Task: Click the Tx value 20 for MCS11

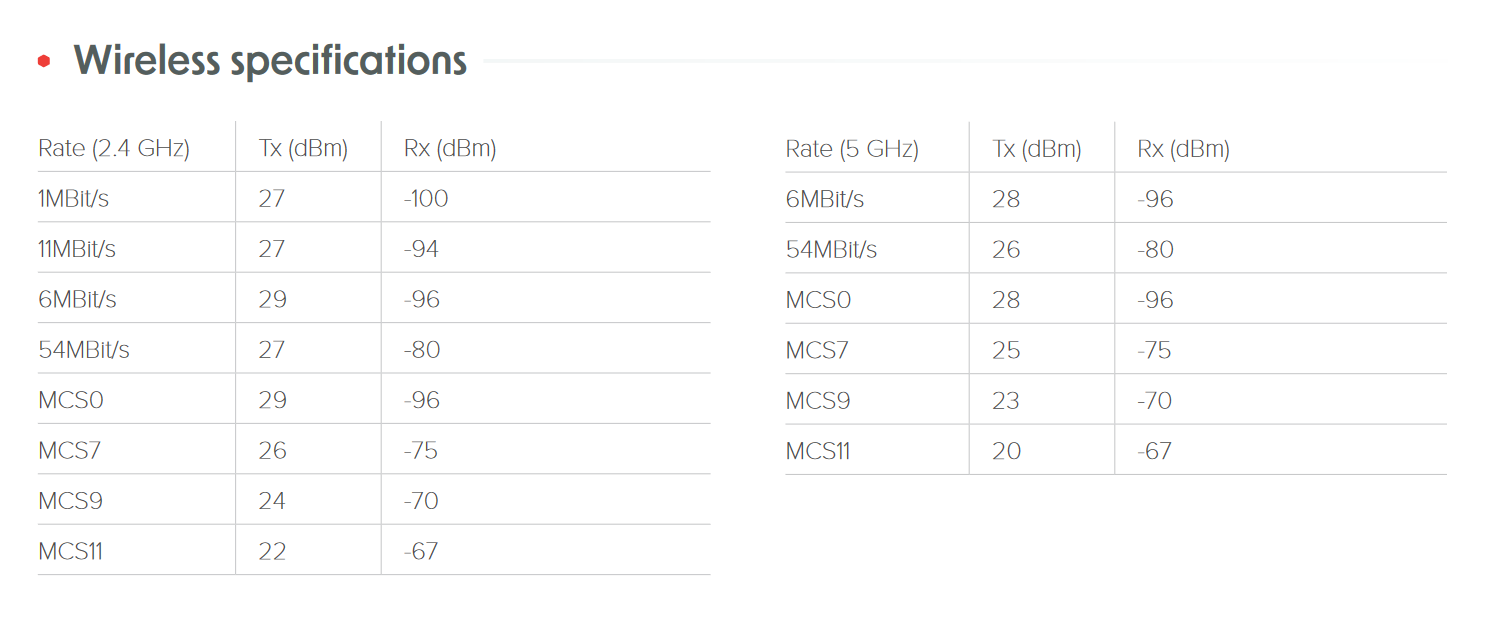Action: pyautogui.click(x=1006, y=451)
